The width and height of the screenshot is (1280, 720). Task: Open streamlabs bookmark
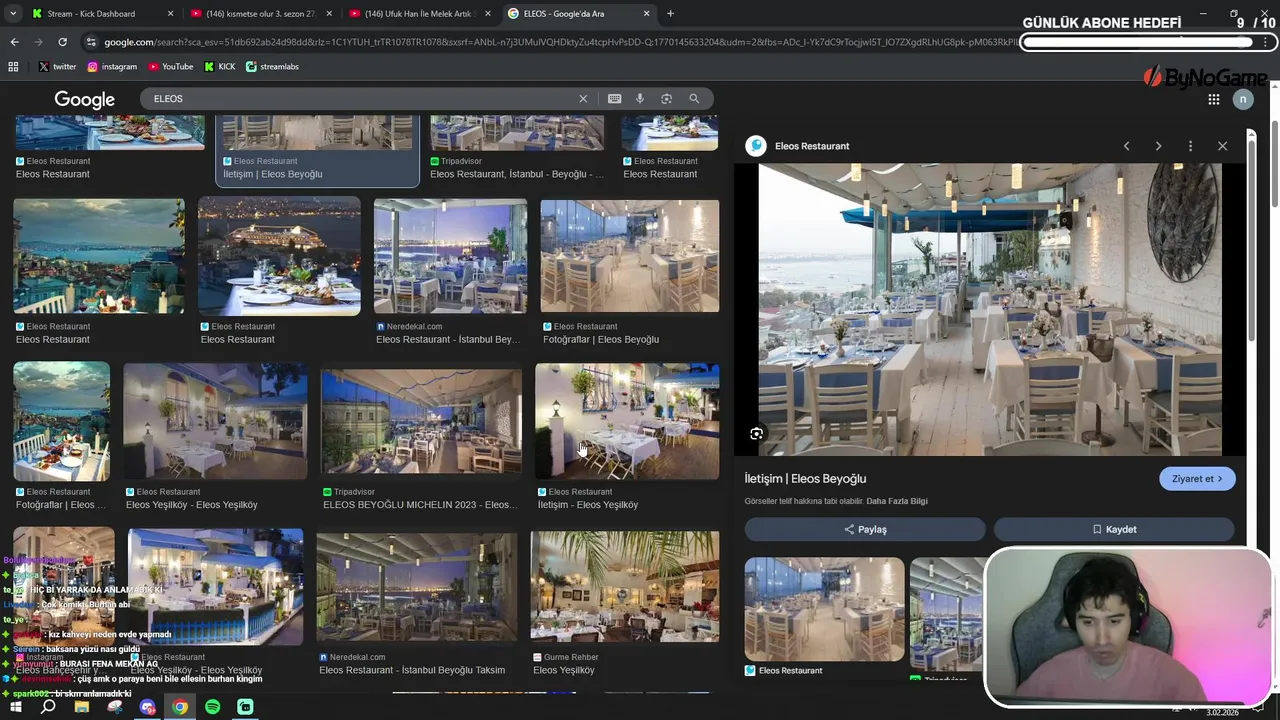[271, 66]
